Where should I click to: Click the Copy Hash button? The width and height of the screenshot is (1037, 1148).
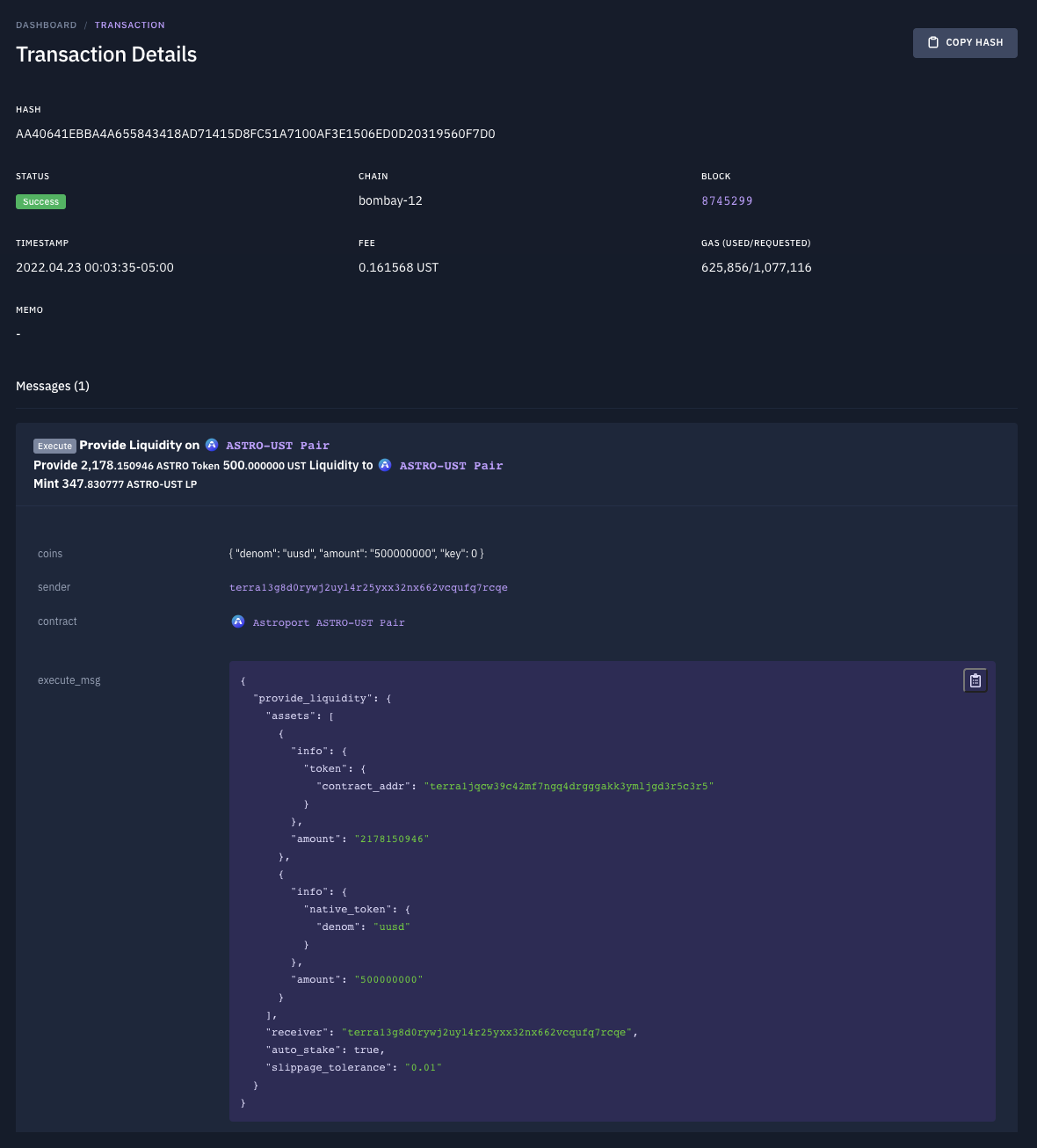coord(965,42)
